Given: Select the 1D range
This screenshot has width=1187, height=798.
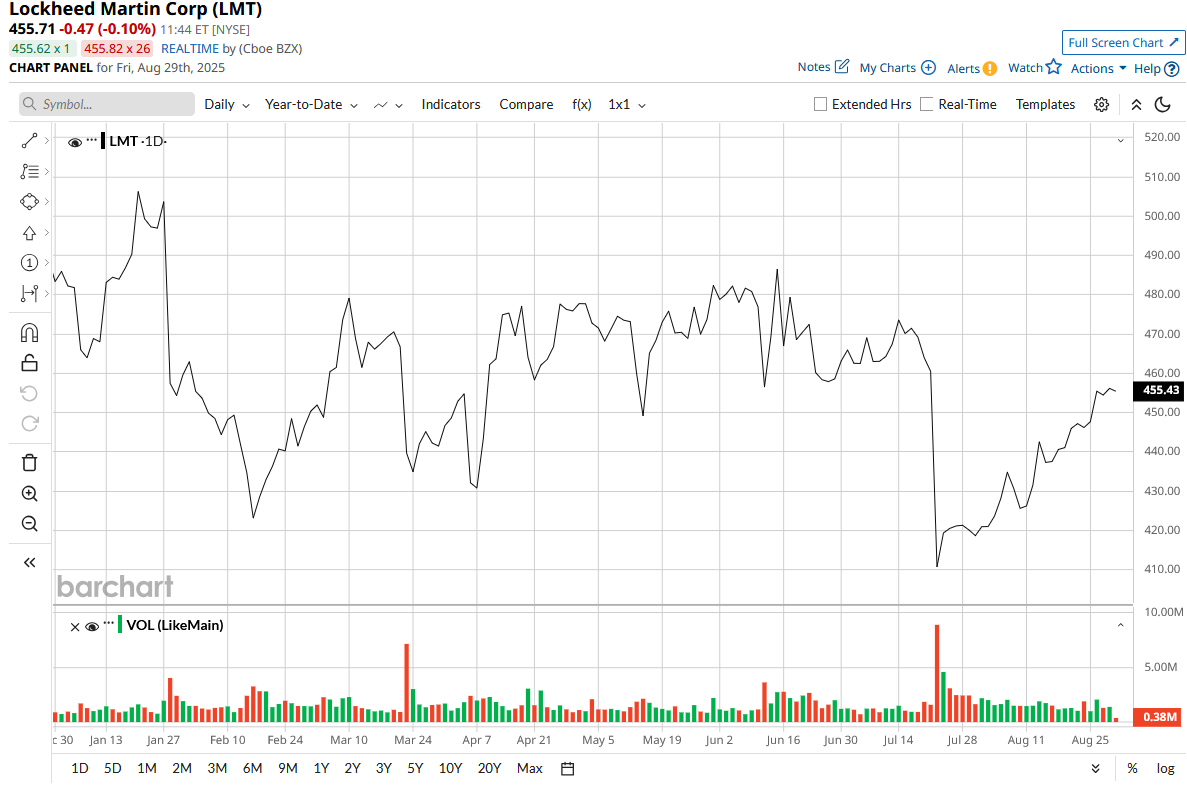Looking at the screenshot, I should pyautogui.click(x=79, y=768).
